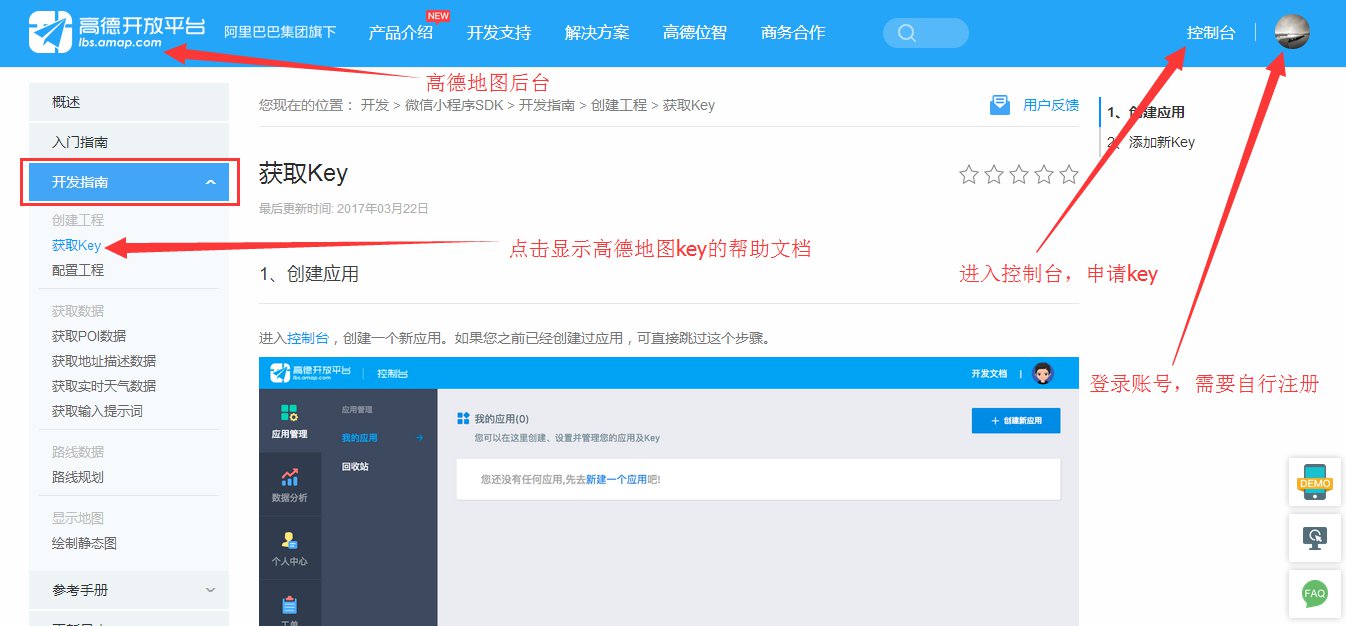Viewport: 1346px width, 626px height.
Task: Open the floating DEMO button
Action: click(x=1315, y=482)
